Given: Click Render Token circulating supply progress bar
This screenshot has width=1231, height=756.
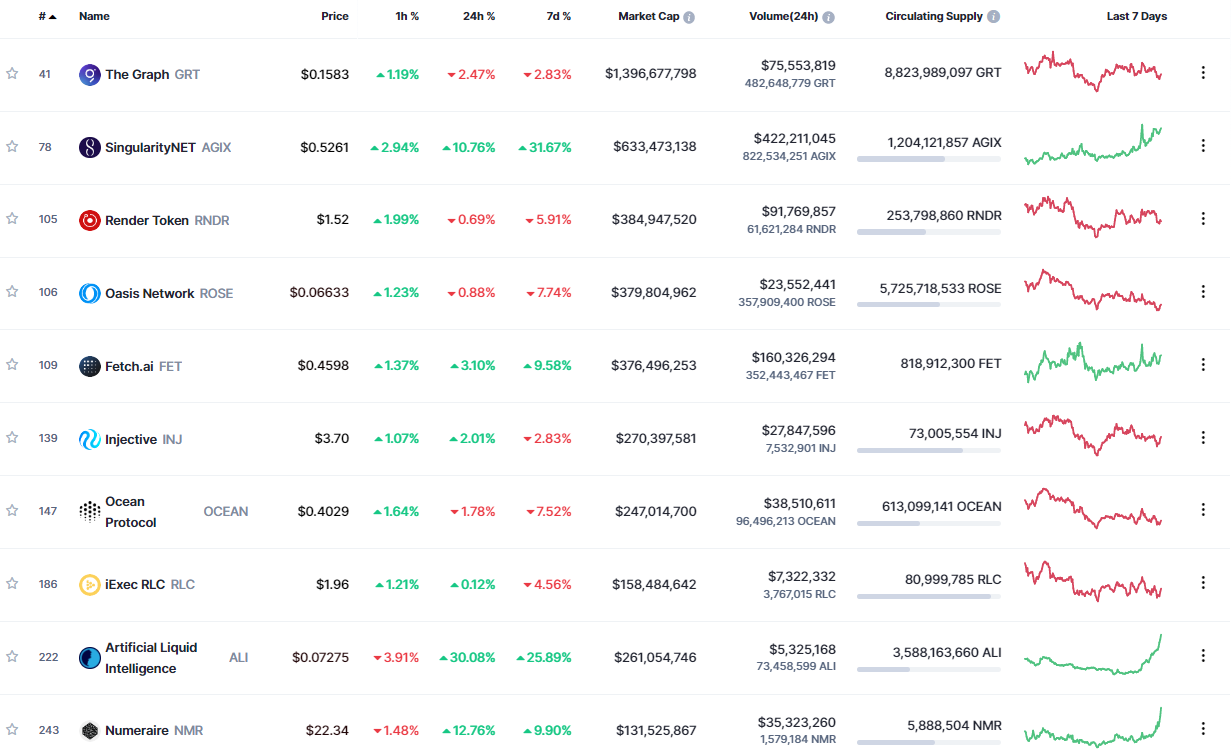Looking at the screenshot, I should [928, 232].
